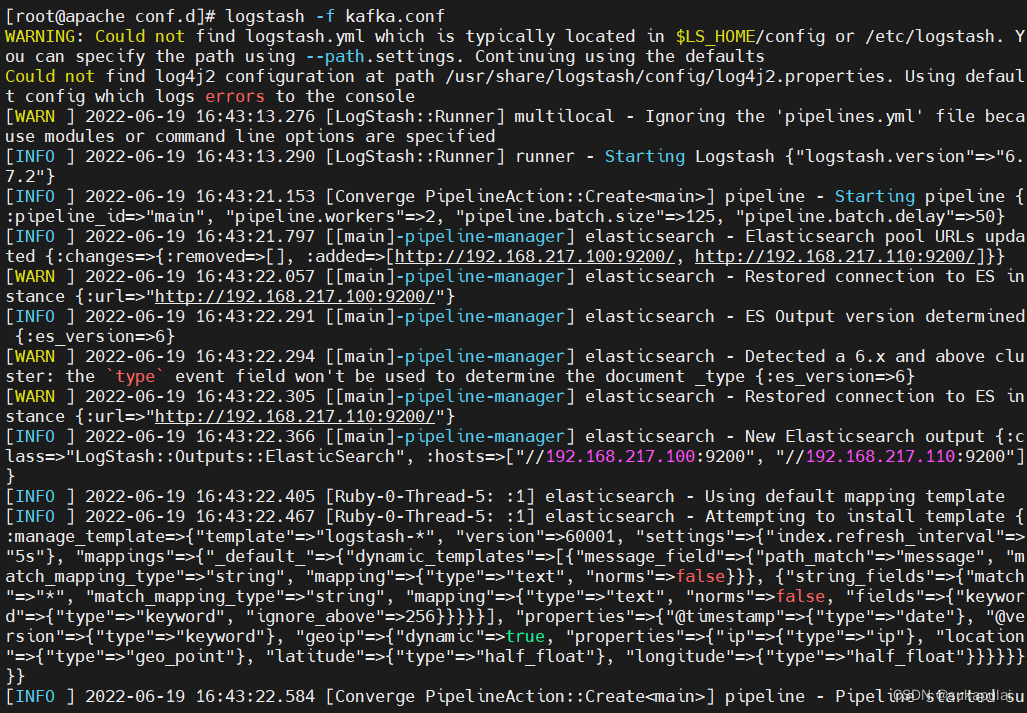Screen dimensions: 1027x713
Task: Click the '/etc/logstash' path
Action: click(x=930, y=36)
